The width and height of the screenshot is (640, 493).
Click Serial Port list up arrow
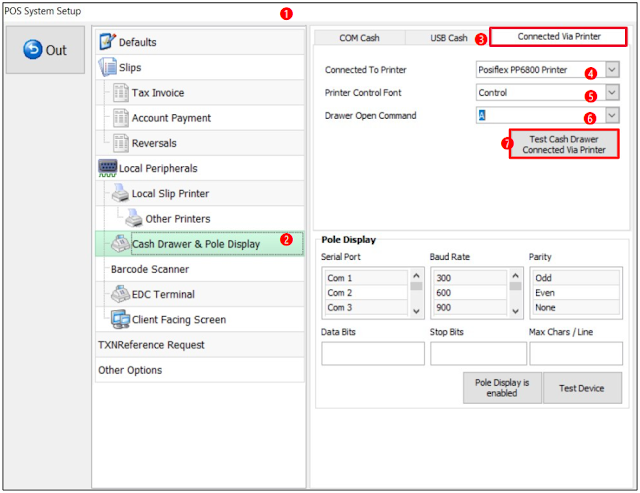pos(416,275)
